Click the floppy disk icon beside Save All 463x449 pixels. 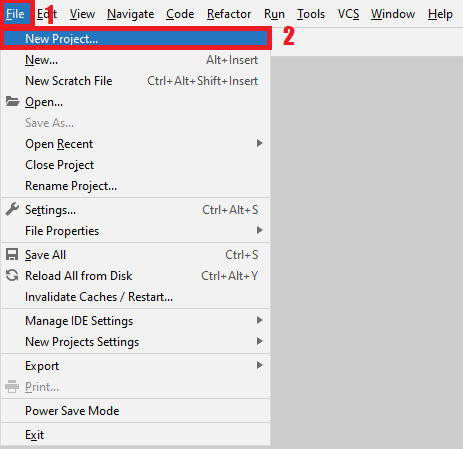tap(12, 254)
